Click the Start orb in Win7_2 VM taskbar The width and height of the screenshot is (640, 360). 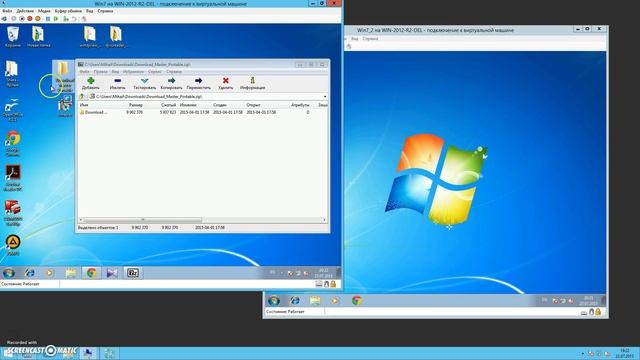click(x=274, y=301)
